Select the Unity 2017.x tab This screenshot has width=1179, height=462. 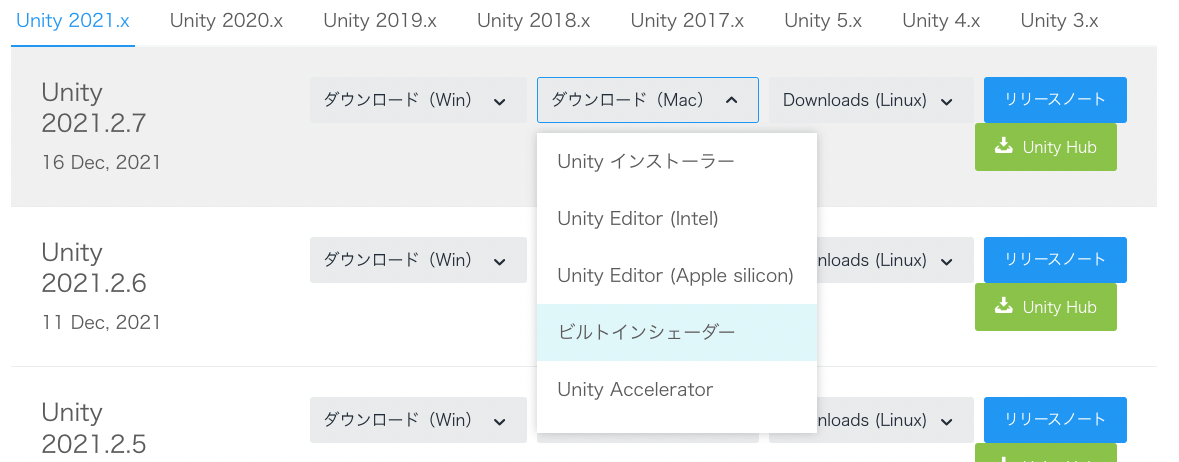687,21
